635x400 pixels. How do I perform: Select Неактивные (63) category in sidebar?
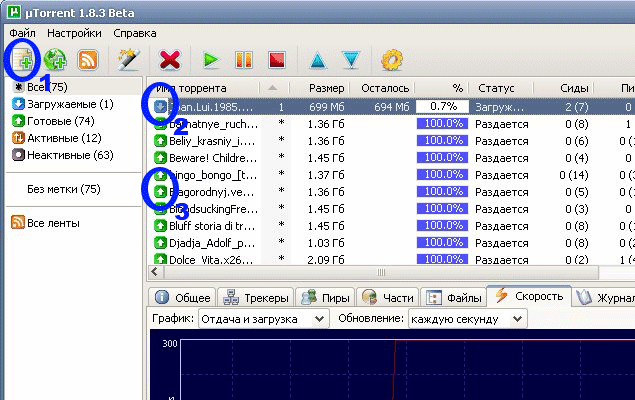pyautogui.click(x=63, y=155)
